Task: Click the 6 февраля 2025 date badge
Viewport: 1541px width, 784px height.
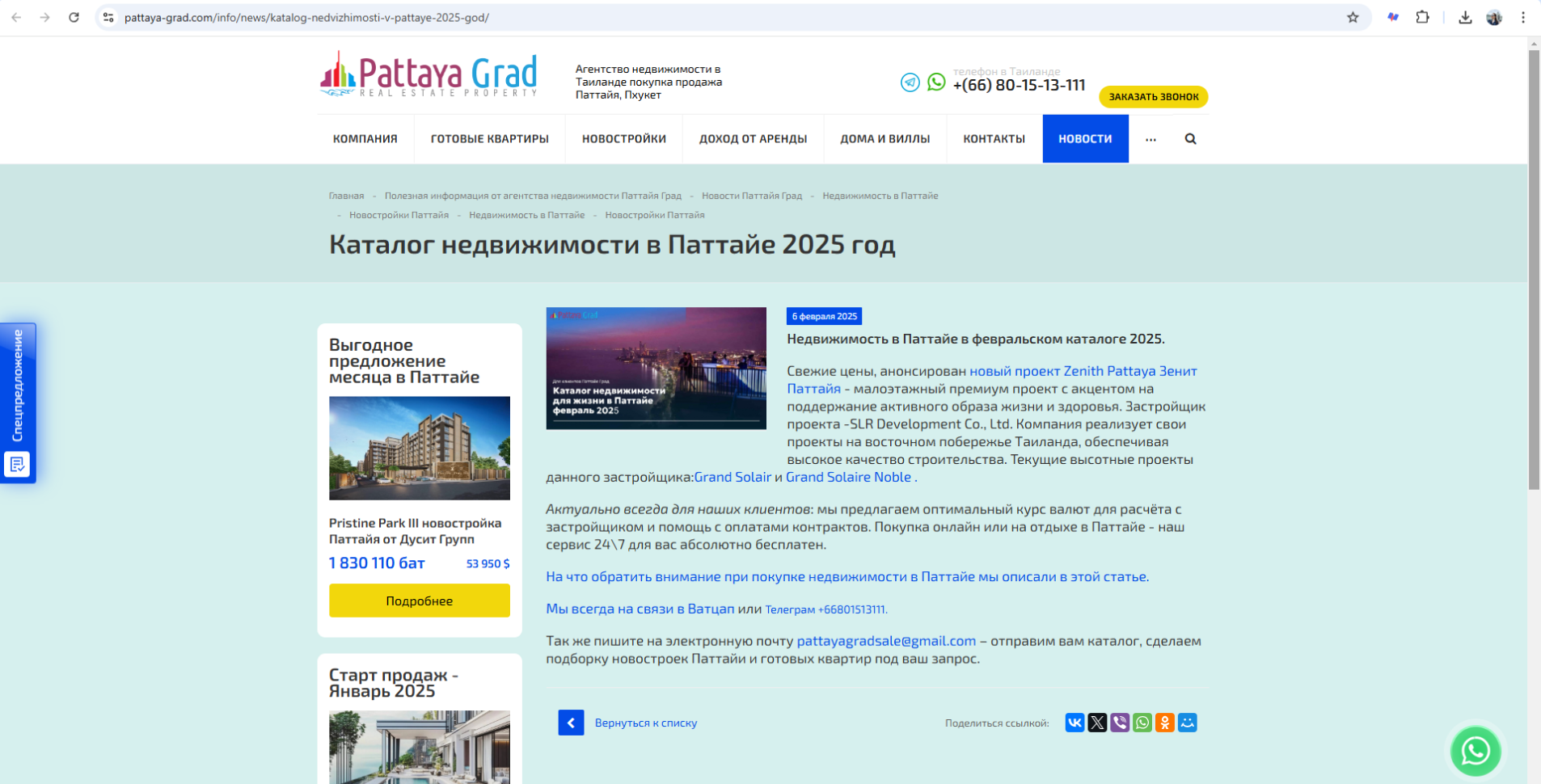Action: point(824,316)
